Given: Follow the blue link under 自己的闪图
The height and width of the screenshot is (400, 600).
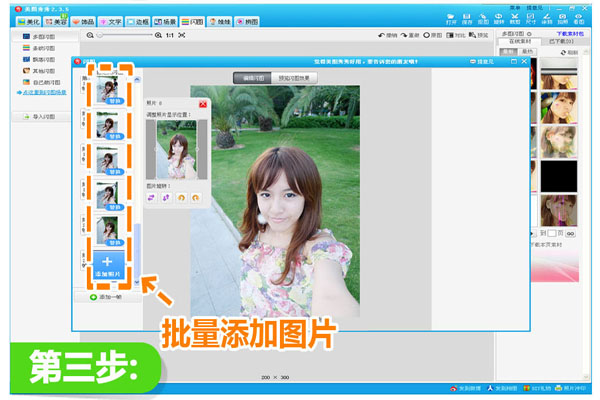Looking at the screenshot, I should pos(44,92).
